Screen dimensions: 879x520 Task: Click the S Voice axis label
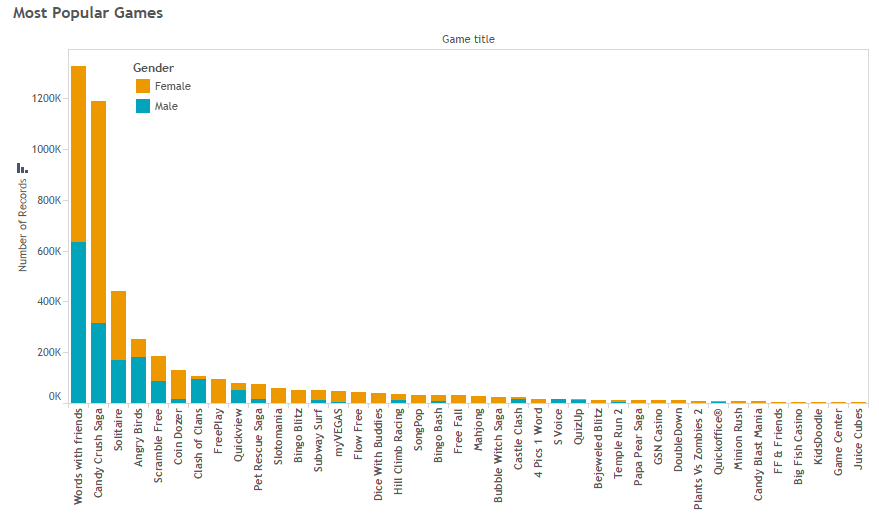pyautogui.click(x=558, y=427)
